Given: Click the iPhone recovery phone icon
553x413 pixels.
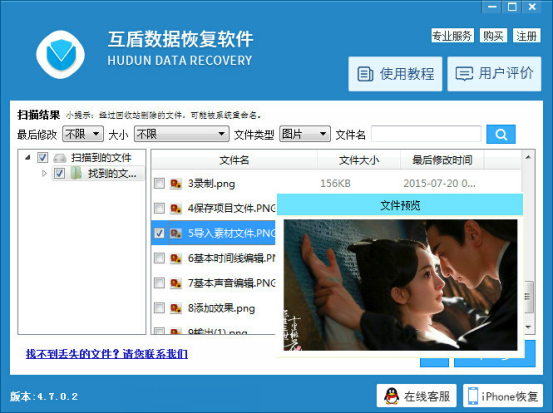Looking at the screenshot, I should click(473, 396).
